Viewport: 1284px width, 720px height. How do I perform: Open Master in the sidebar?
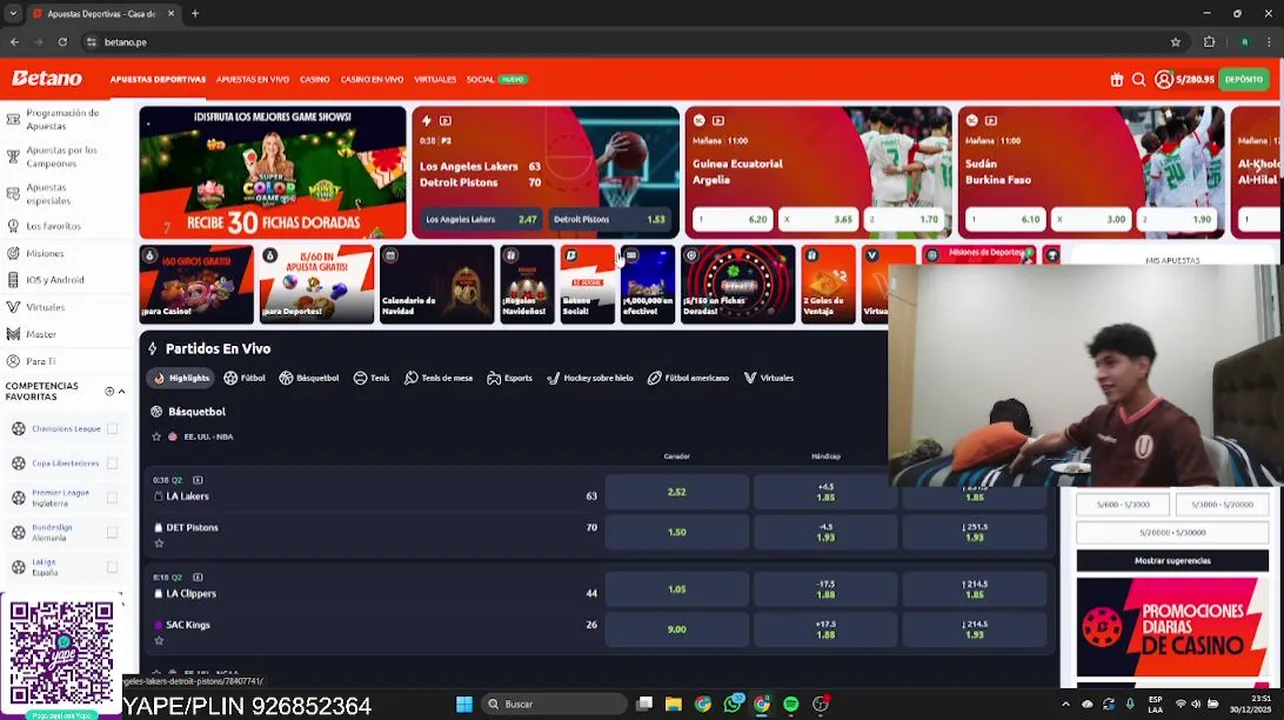32,334
